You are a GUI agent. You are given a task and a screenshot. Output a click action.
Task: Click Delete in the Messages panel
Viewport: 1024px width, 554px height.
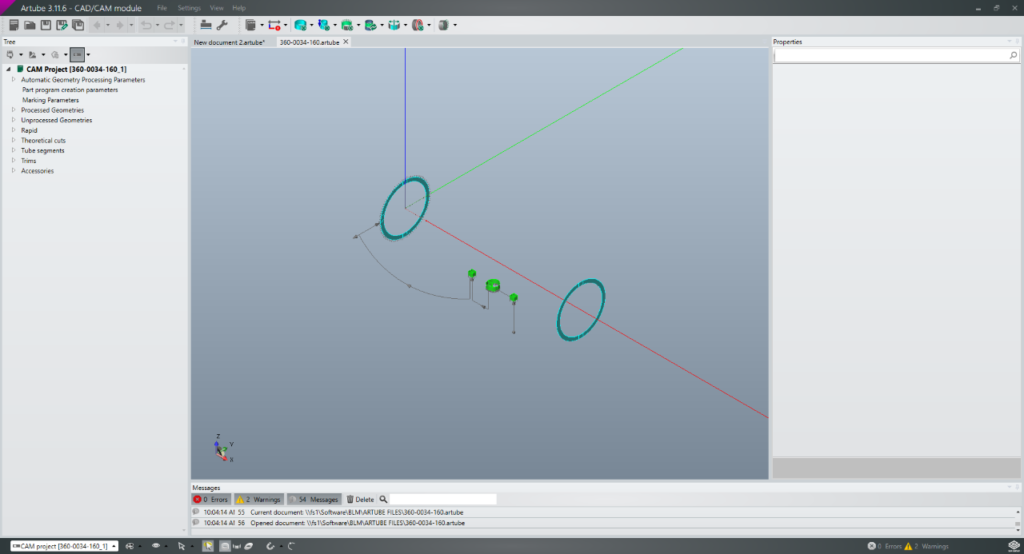click(360, 499)
